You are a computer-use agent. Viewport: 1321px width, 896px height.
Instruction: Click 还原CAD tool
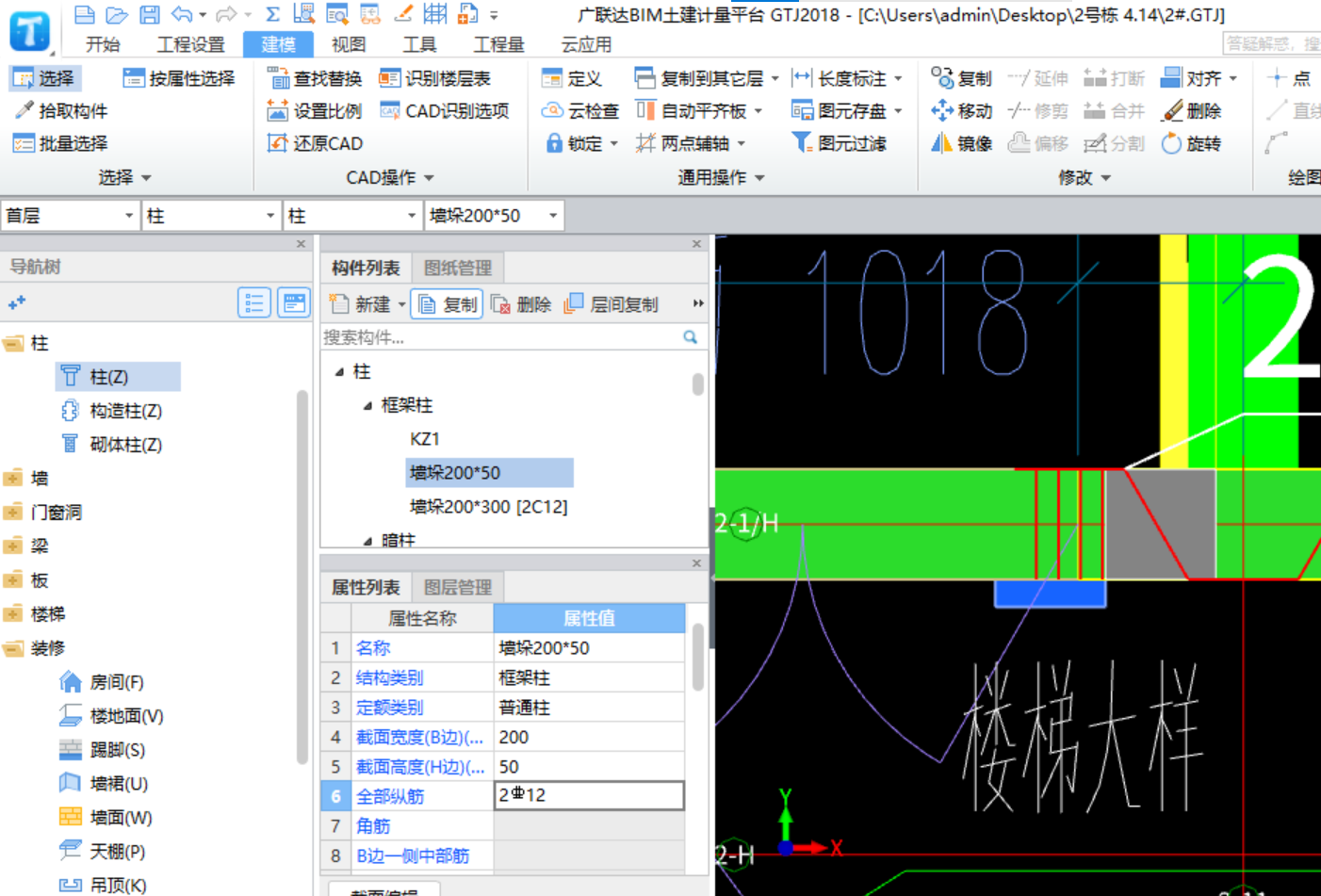[315, 143]
